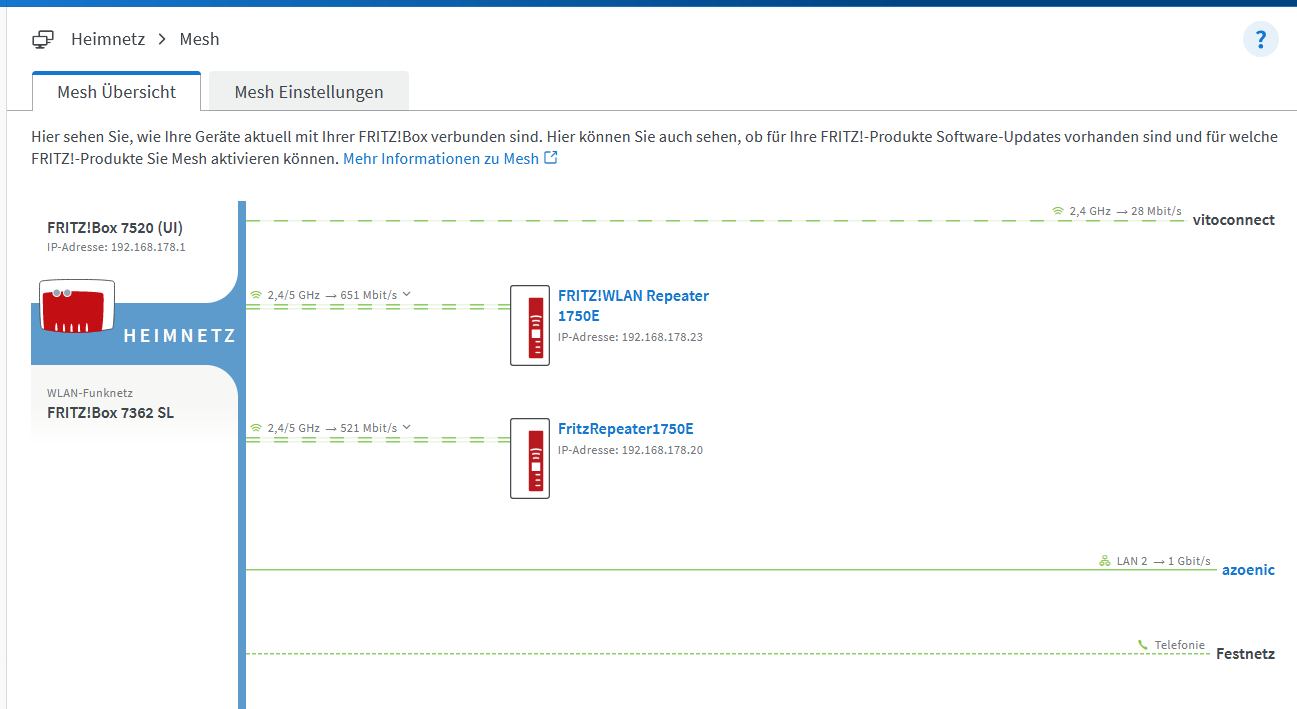Open the FRITZ!WLAN Repeater 1750E link

point(633,305)
